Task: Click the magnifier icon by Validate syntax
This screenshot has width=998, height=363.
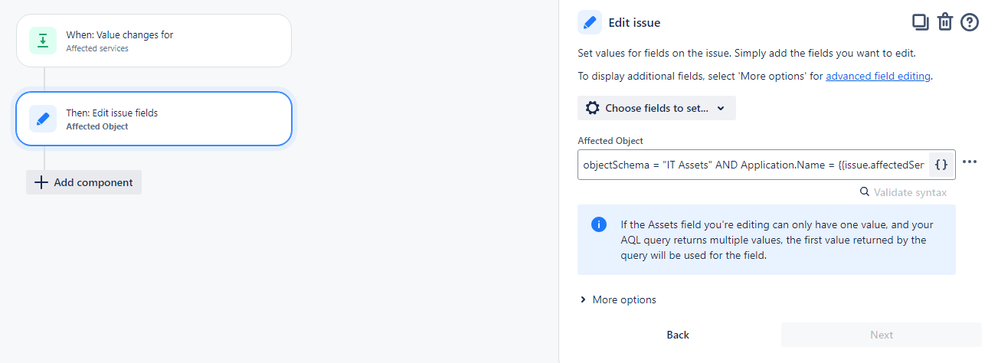Action: pos(864,192)
